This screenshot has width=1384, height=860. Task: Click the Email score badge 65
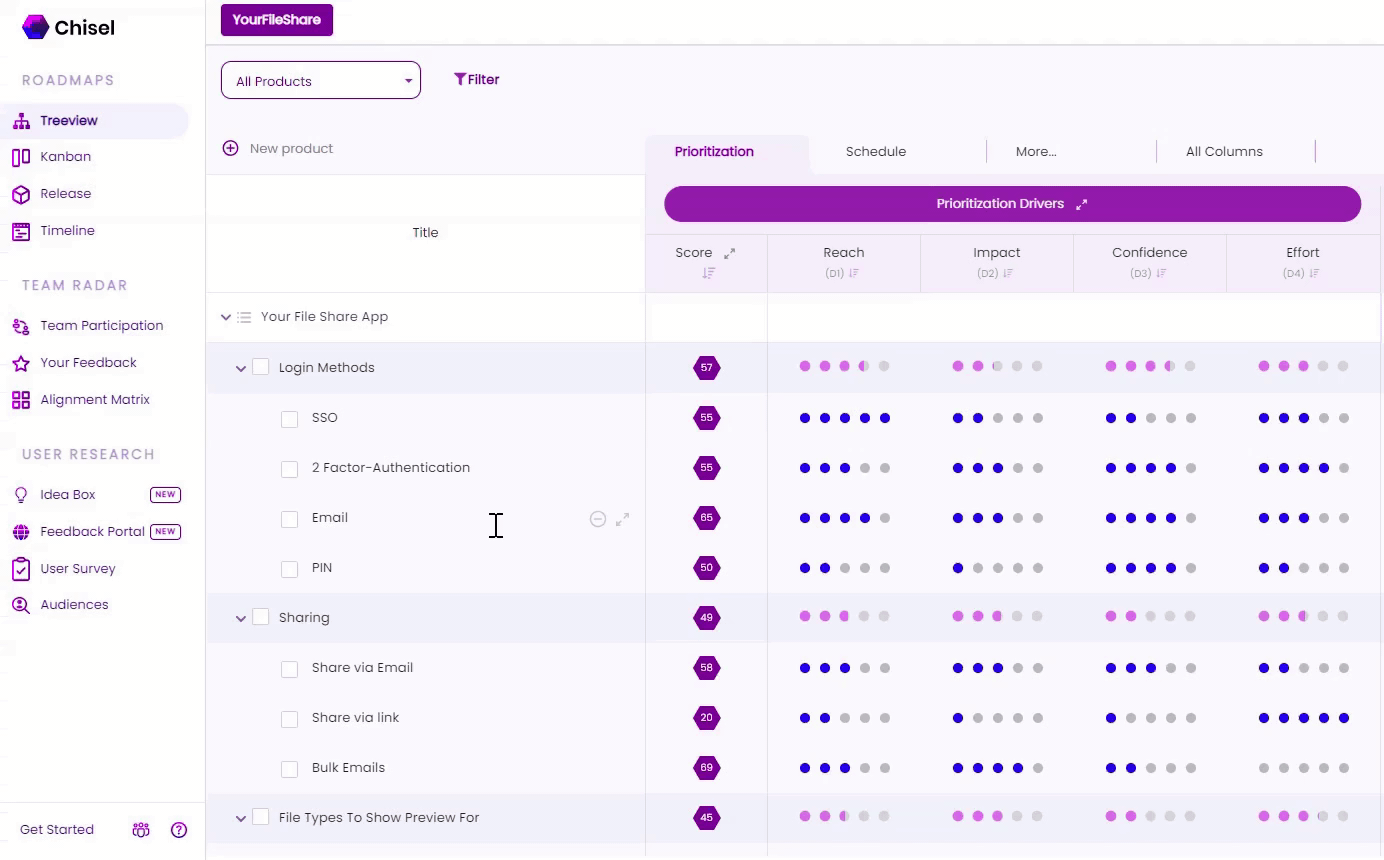pos(707,518)
